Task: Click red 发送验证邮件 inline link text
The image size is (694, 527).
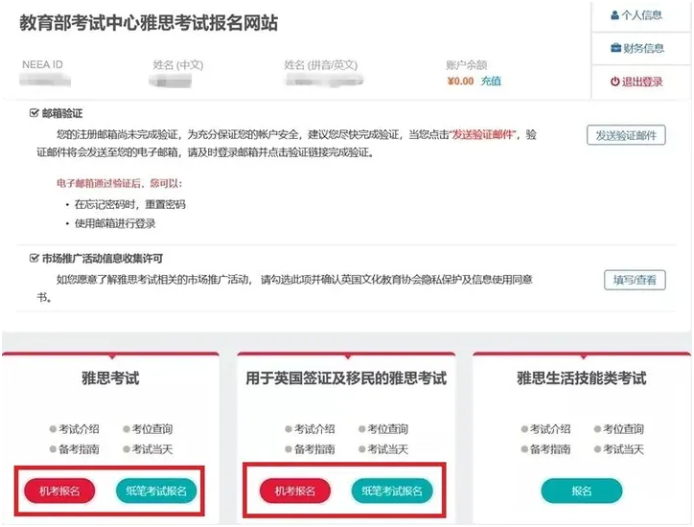Action: click(x=482, y=135)
